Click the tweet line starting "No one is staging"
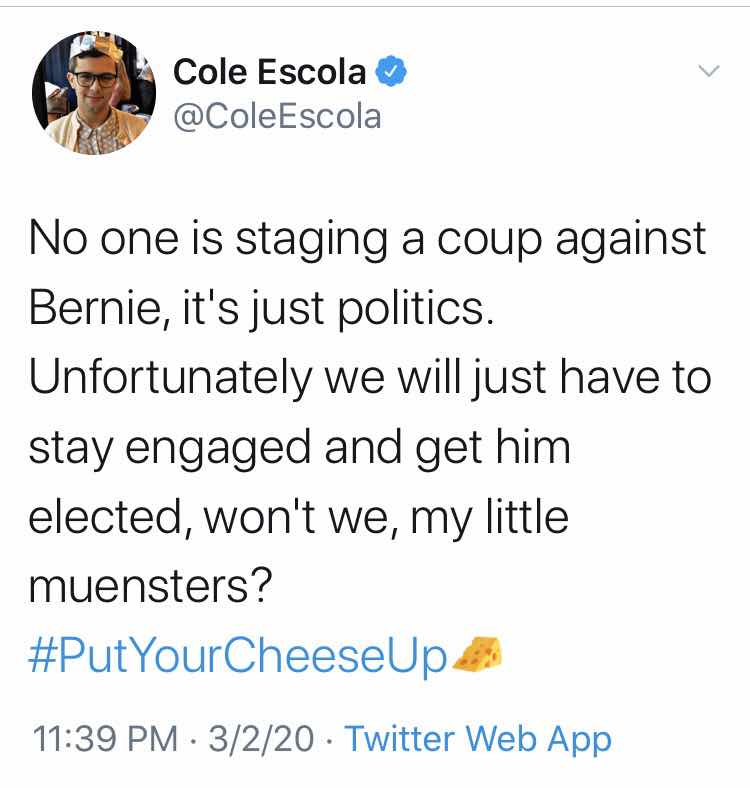The height and width of the screenshot is (788, 750). (368, 241)
